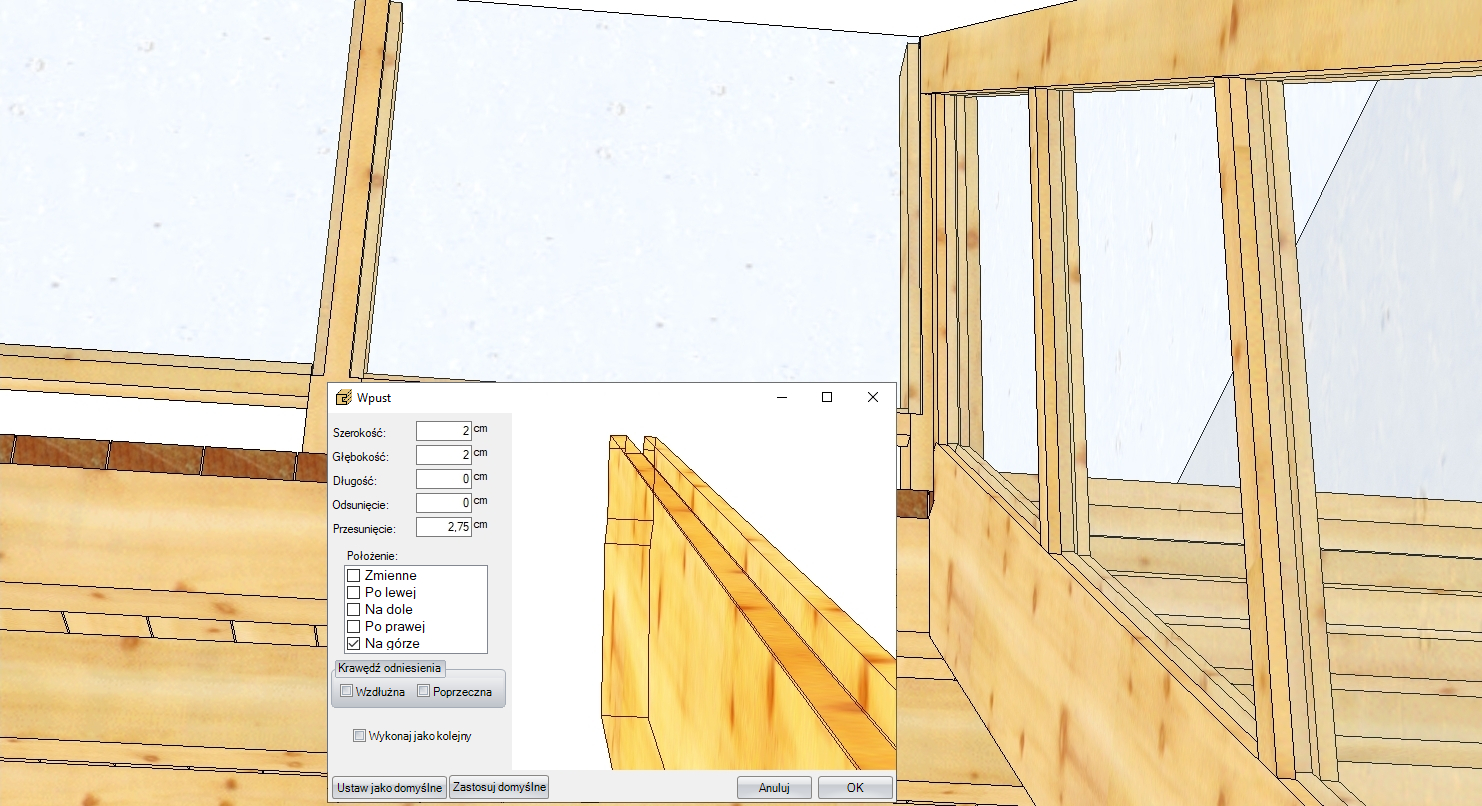Screen dimensions: 1482x806
Task: Maximize the Wpust dialog window
Action: coord(827,397)
